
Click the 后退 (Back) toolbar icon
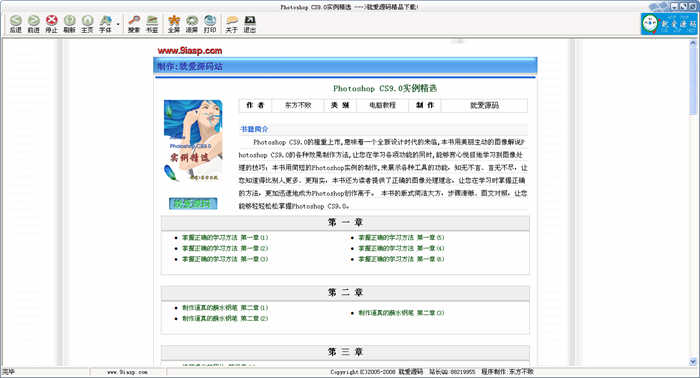tap(16, 24)
